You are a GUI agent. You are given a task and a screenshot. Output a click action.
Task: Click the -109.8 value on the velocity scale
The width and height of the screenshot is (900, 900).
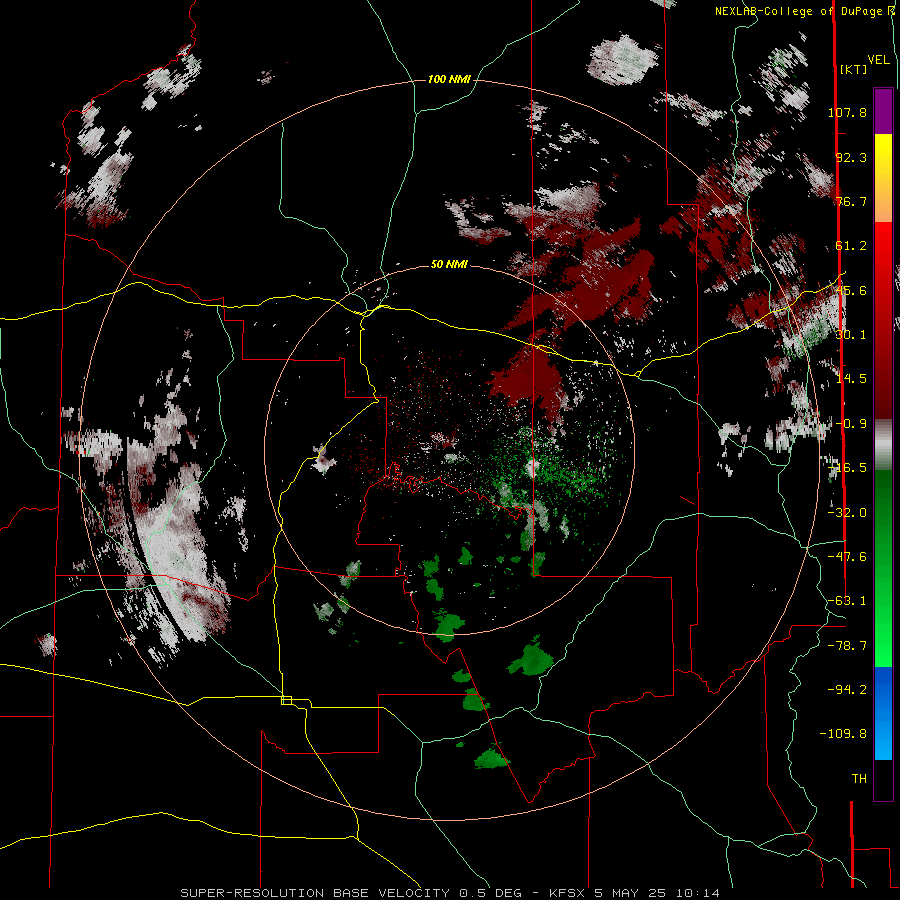pyautogui.click(x=844, y=734)
